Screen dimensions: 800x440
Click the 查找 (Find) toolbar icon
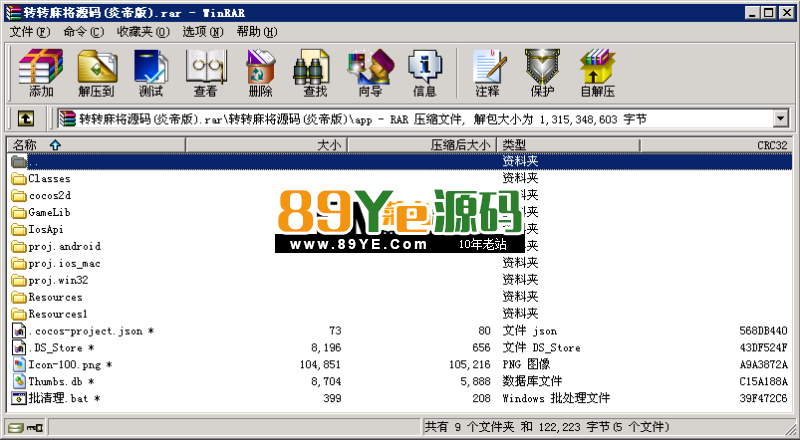coord(314,72)
